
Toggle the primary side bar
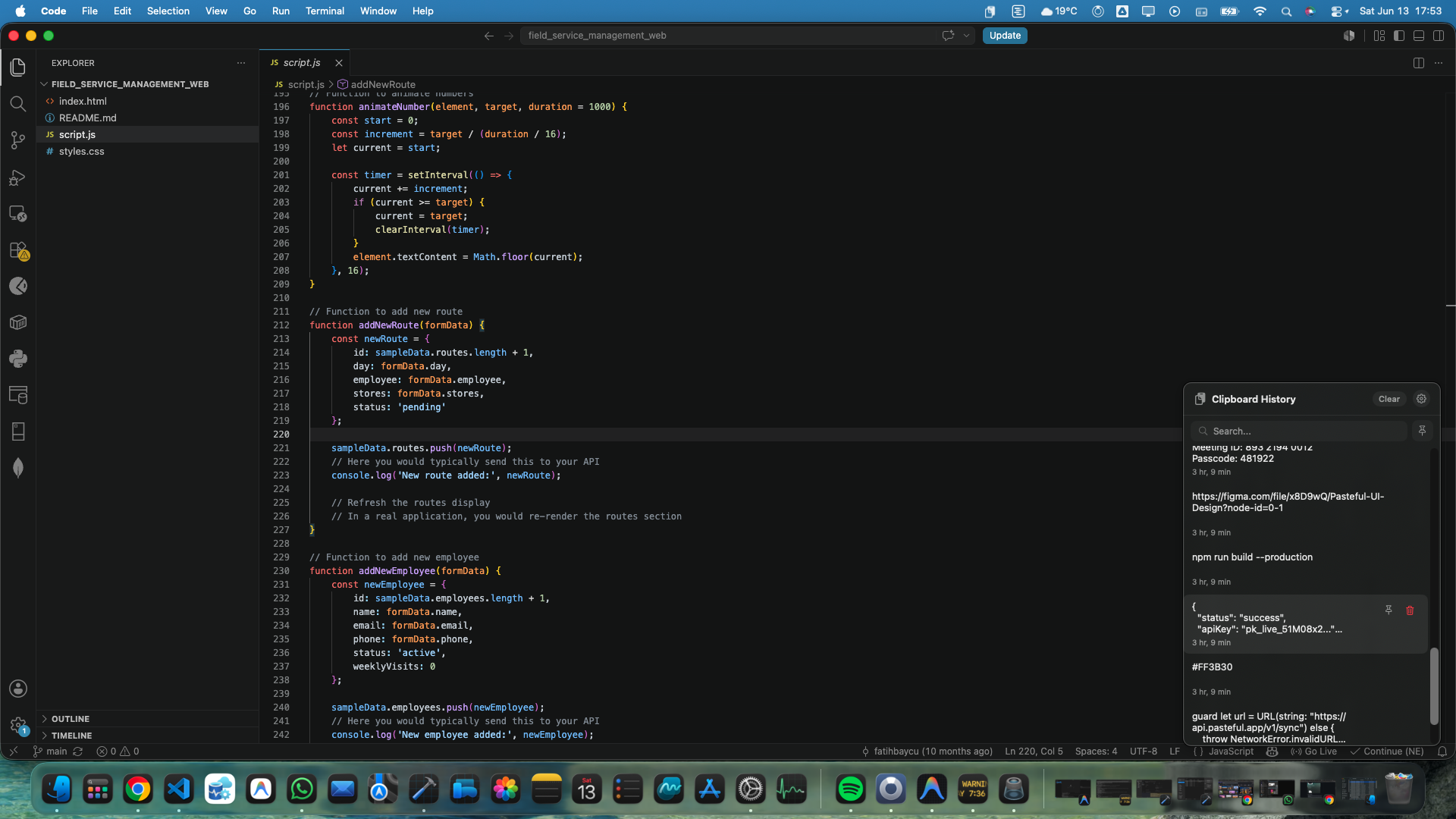coord(1399,36)
